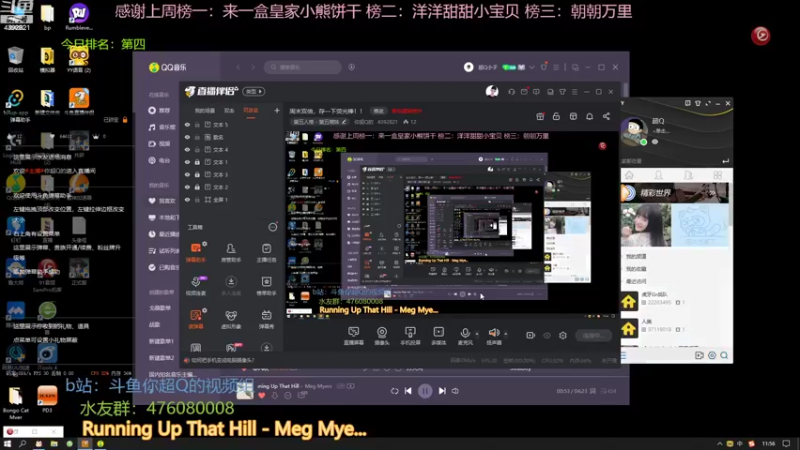Switch to the second scene tab
The height and width of the screenshot is (450, 800).
(229, 111)
